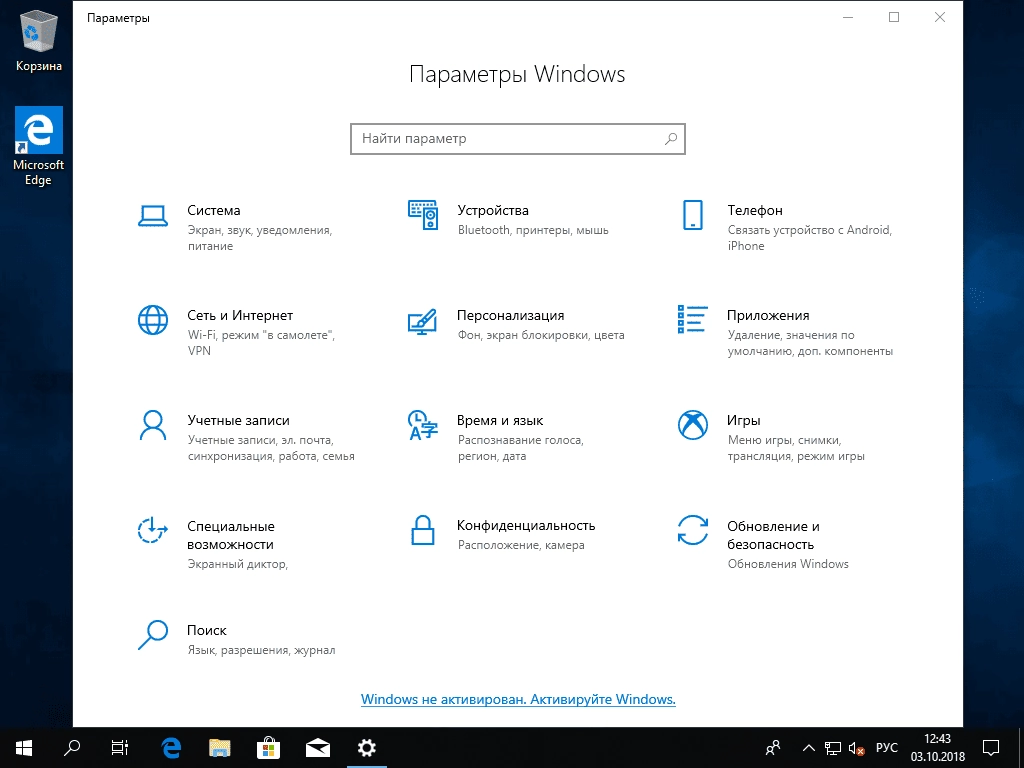Select the Корзина desktop icon
Image resolution: width=1024 pixels, height=768 pixels.
[39, 38]
